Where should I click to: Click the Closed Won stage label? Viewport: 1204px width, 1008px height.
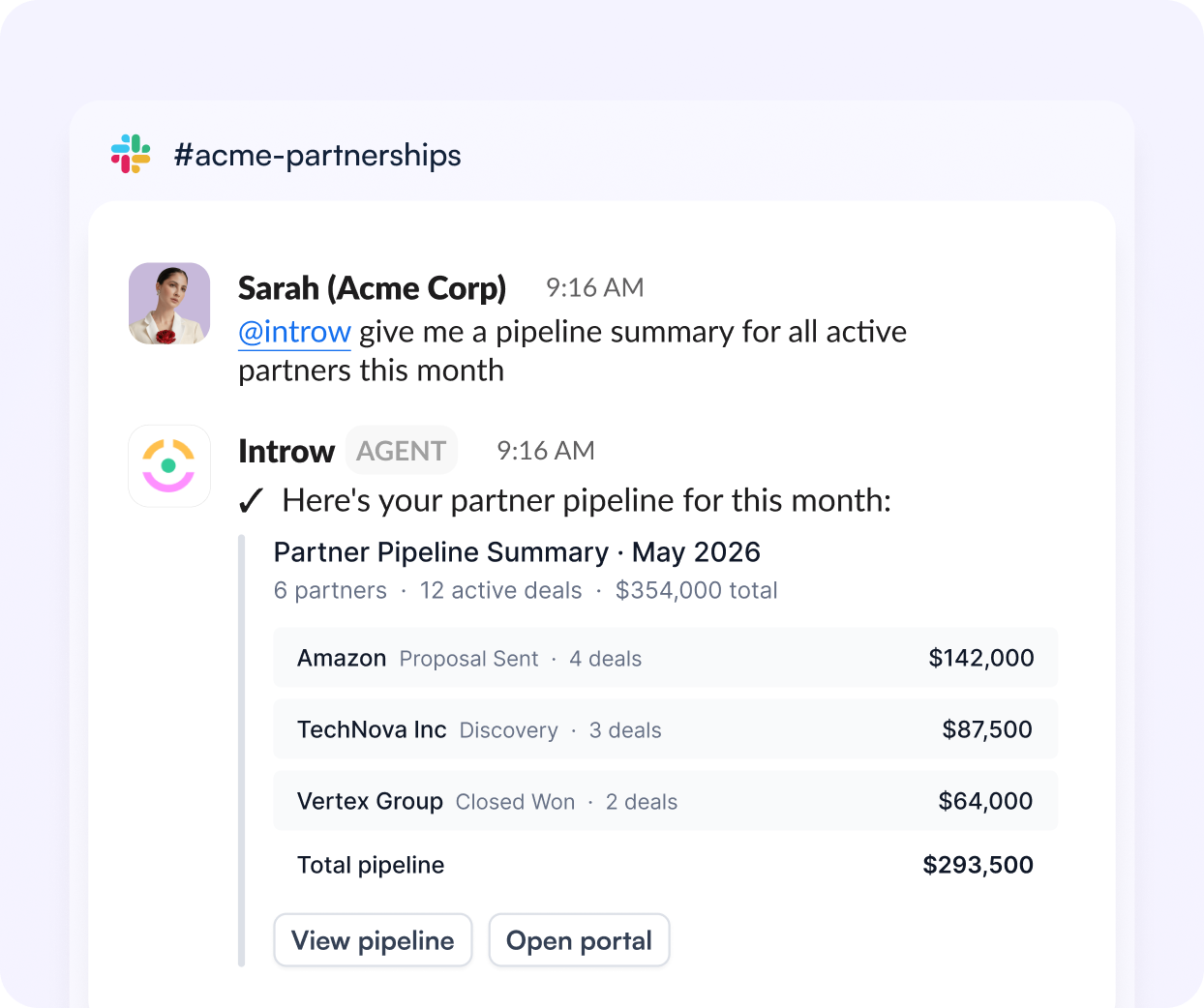tap(515, 802)
